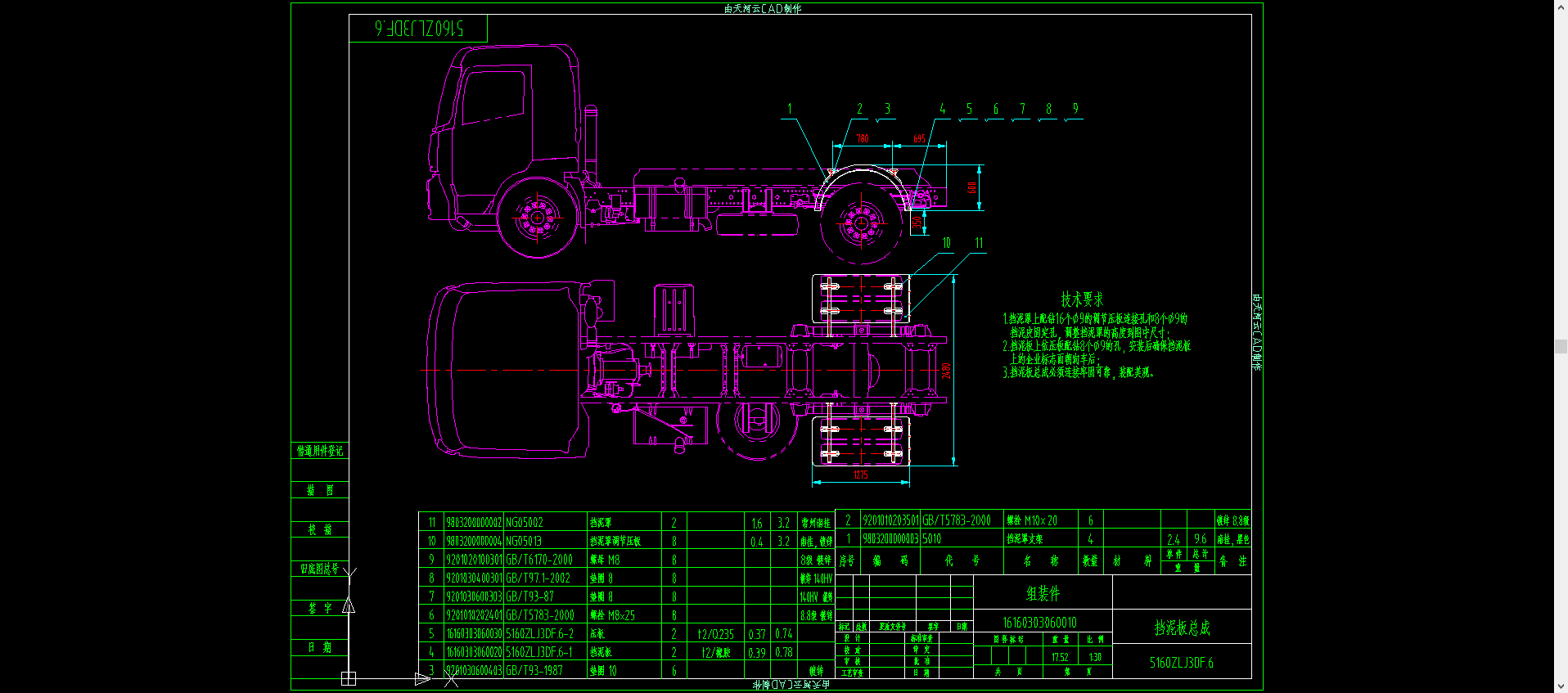The image size is (1568, 693).
Task: Click the "螺栓 M8×25" name cell
Action: (x=613, y=615)
